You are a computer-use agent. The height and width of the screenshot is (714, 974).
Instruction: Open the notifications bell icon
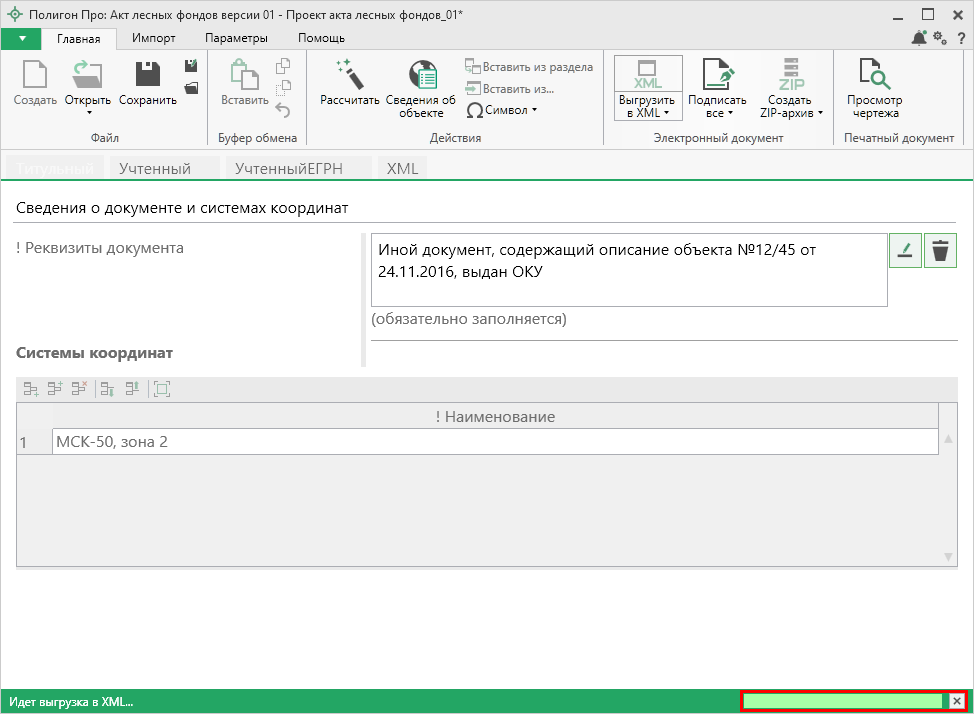pyautogui.click(x=919, y=38)
